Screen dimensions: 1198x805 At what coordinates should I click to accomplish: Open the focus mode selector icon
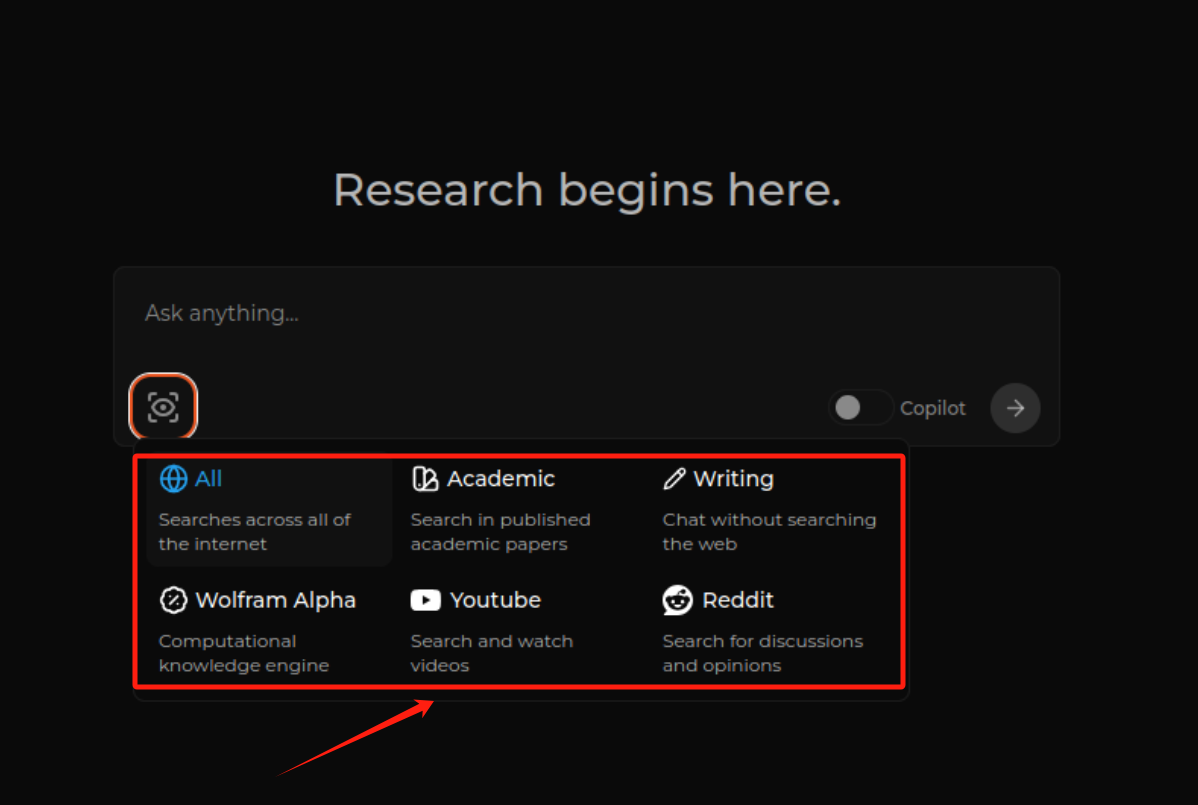163,407
